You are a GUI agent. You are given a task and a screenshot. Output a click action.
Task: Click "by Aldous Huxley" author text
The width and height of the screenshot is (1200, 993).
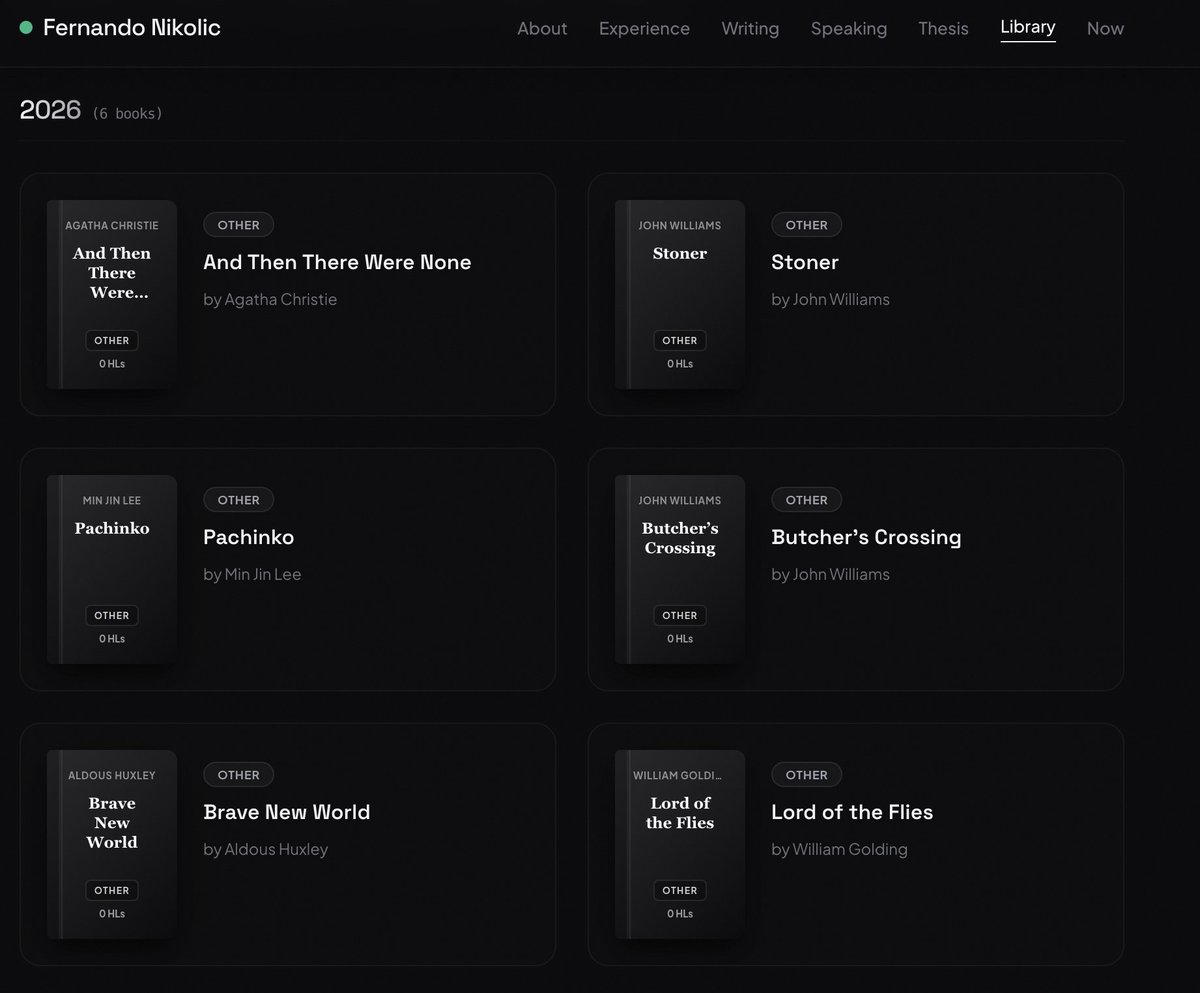coord(265,849)
